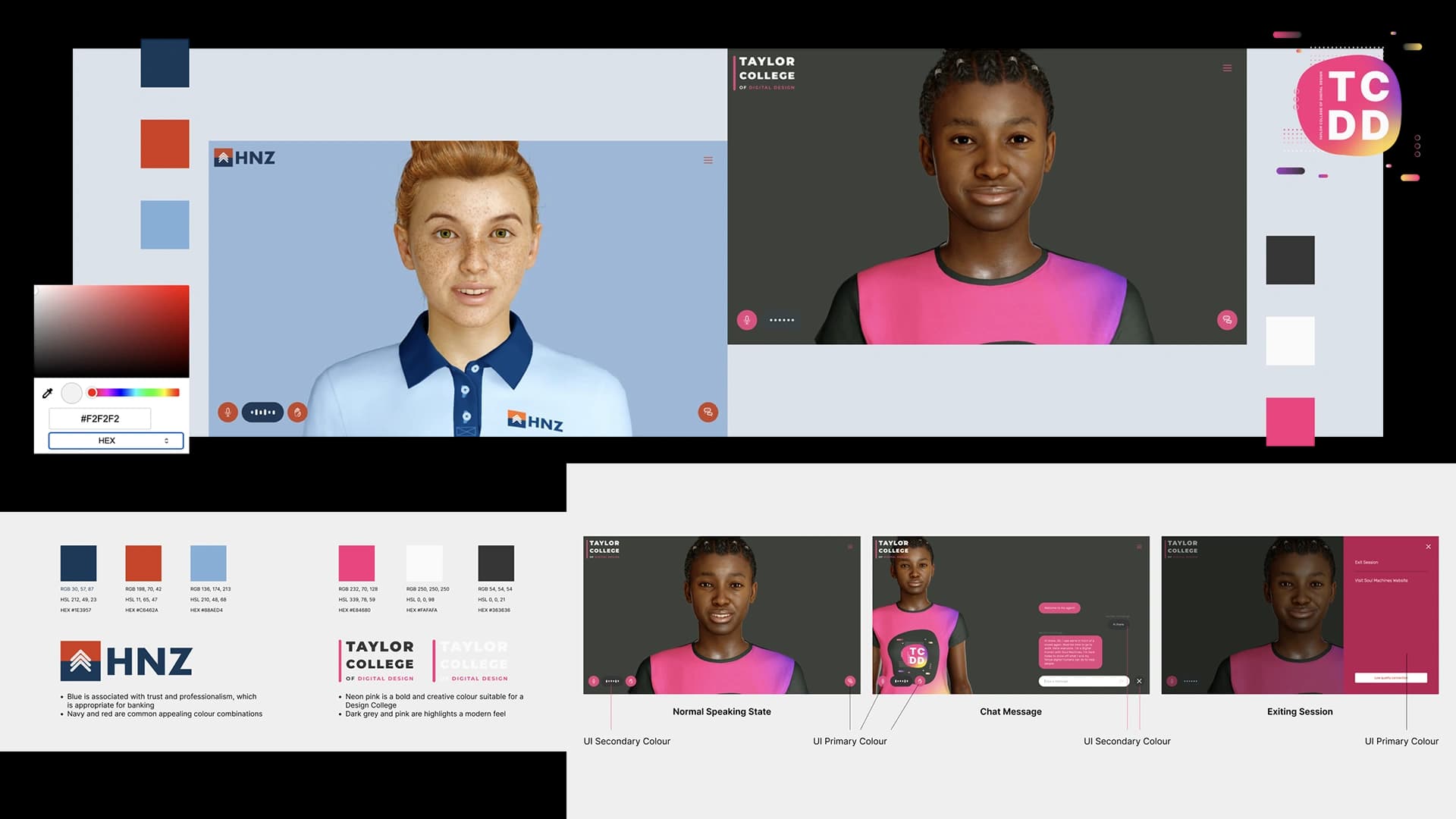The width and height of the screenshot is (1456, 819).
Task: Open chat icon in Normal Speaking State panel
Action: [x=850, y=681]
